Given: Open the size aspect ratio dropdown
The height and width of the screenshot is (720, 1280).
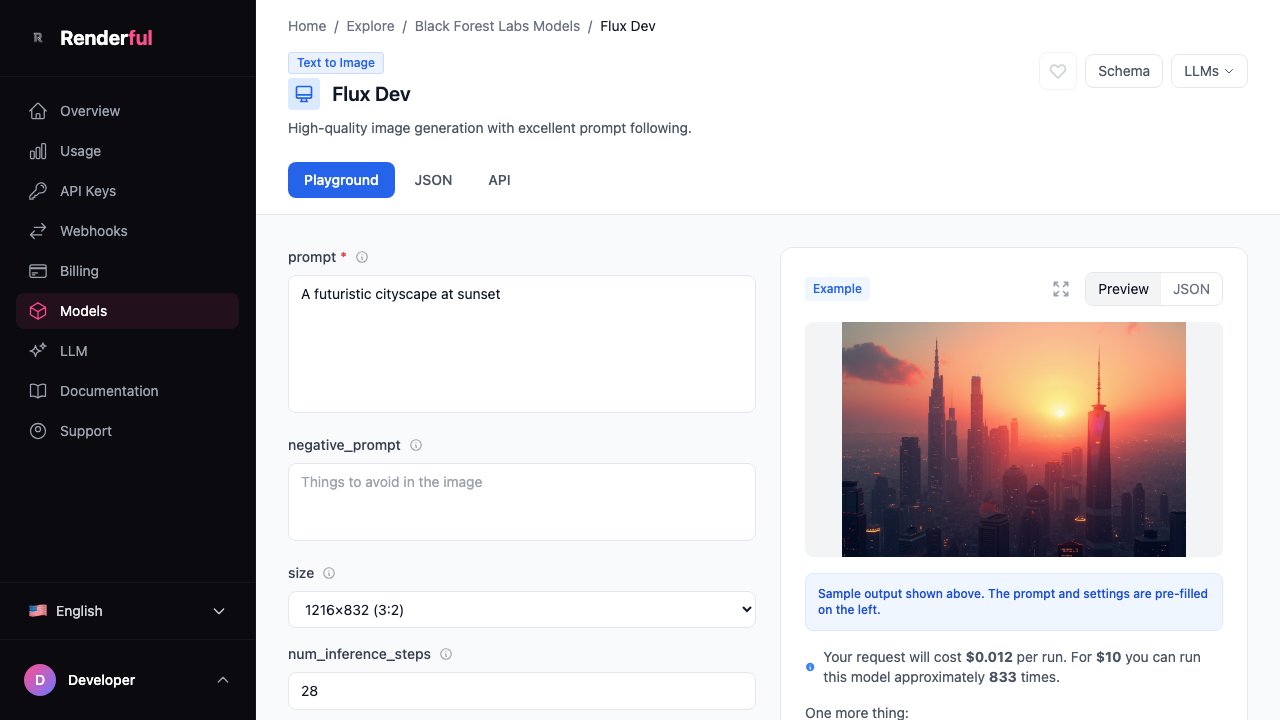Looking at the screenshot, I should [521, 609].
